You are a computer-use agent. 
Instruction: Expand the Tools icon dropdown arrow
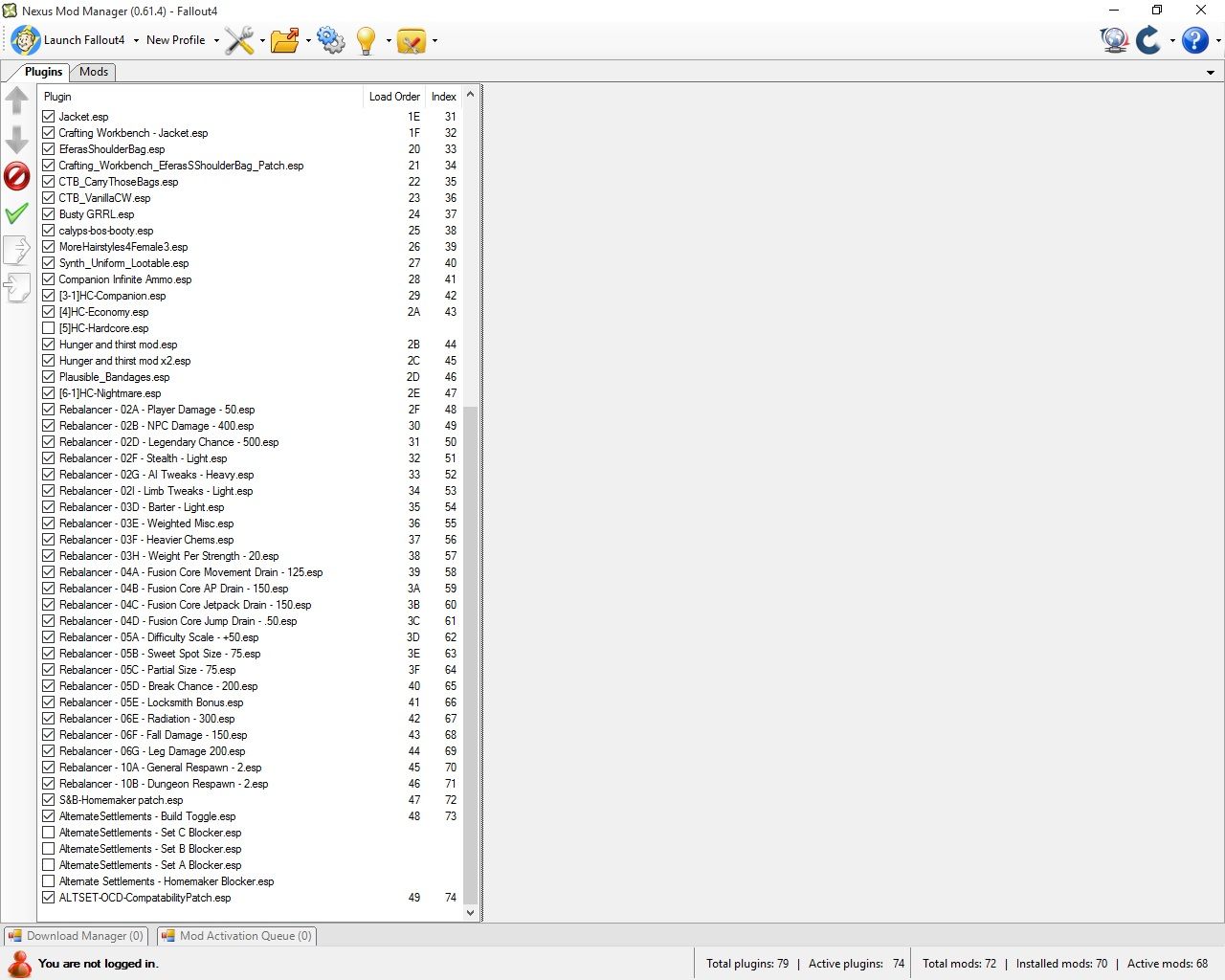coord(262,40)
